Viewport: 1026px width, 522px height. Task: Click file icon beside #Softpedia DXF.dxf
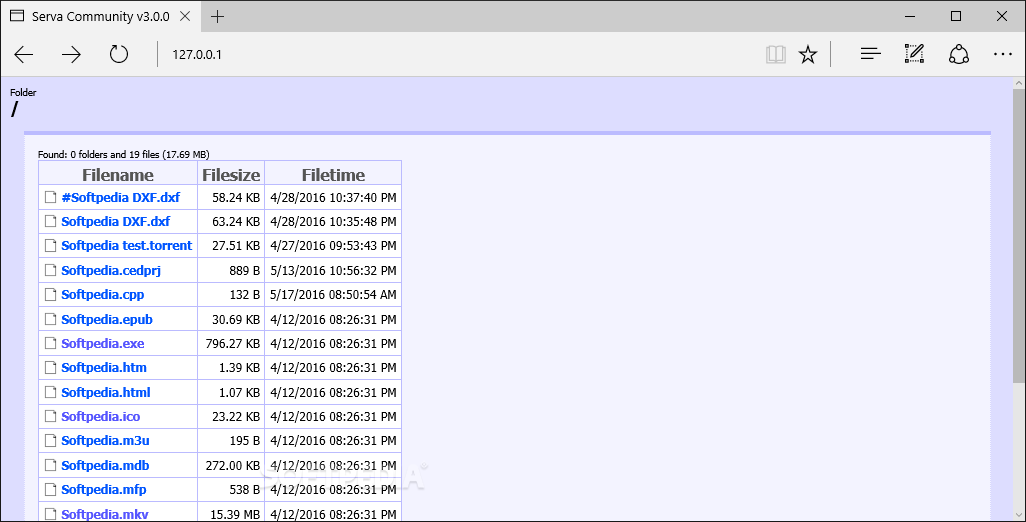click(x=50, y=197)
